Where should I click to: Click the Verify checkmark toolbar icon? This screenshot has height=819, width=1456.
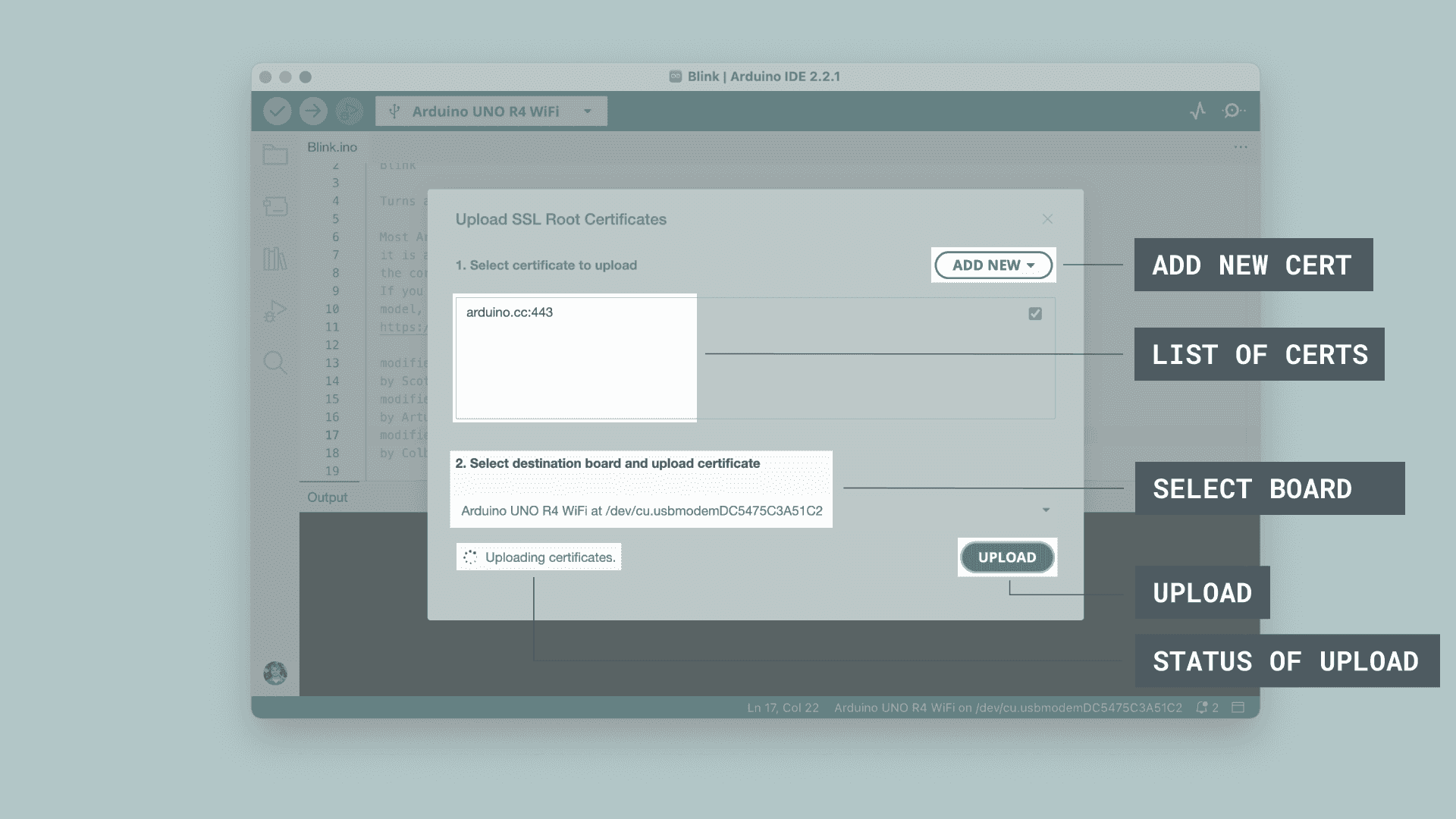[x=277, y=111]
